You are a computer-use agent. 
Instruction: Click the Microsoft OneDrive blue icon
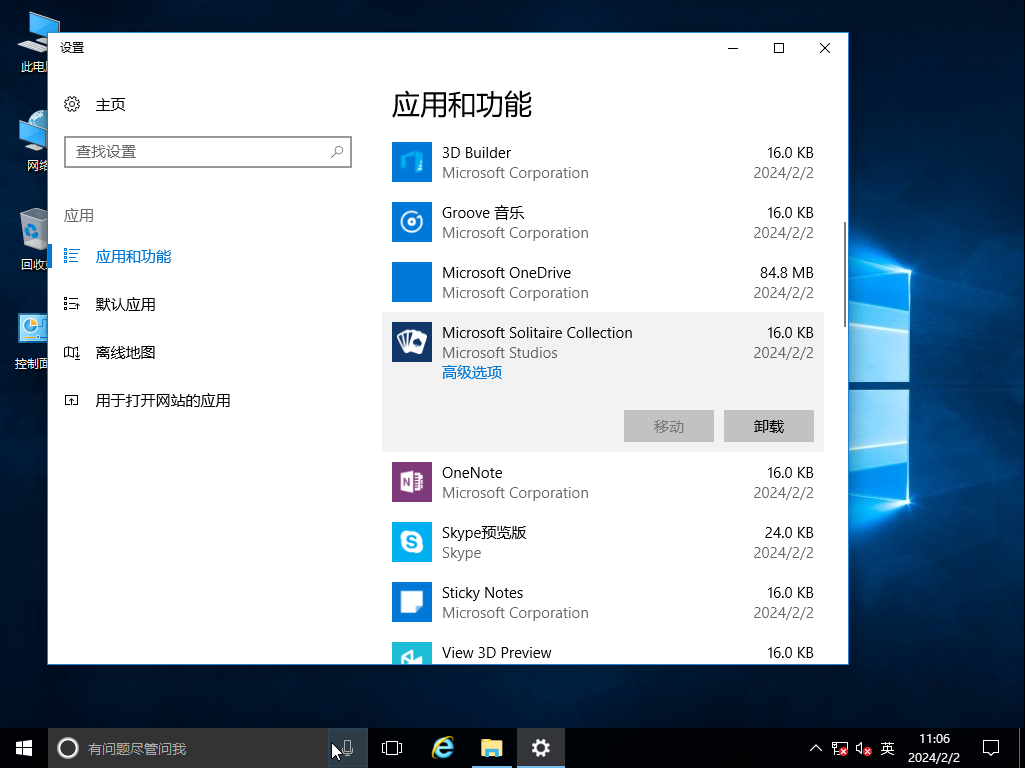pyautogui.click(x=411, y=282)
